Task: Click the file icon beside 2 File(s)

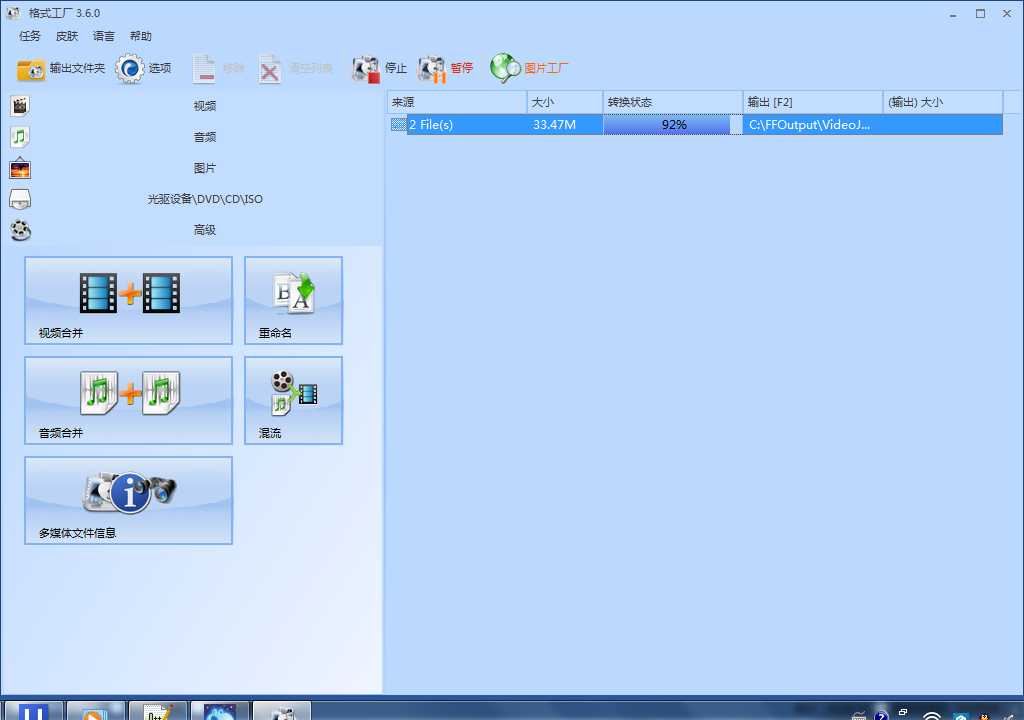Action: click(398, 125)
